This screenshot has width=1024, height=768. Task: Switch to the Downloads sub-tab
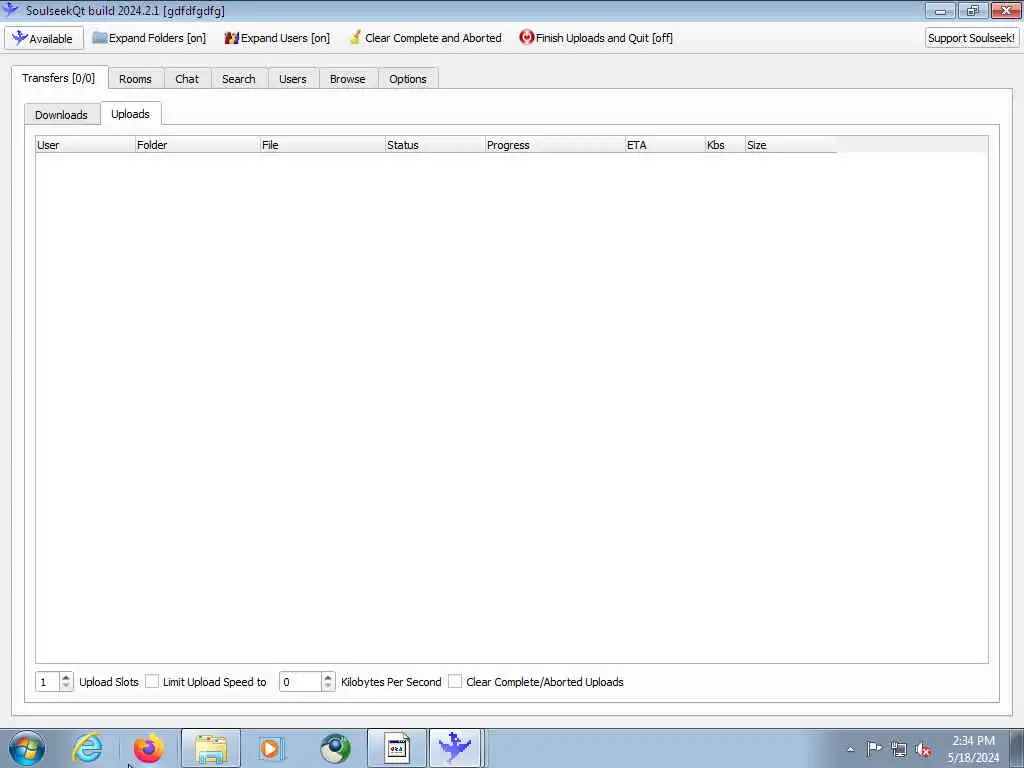click(x=61, y=115)
